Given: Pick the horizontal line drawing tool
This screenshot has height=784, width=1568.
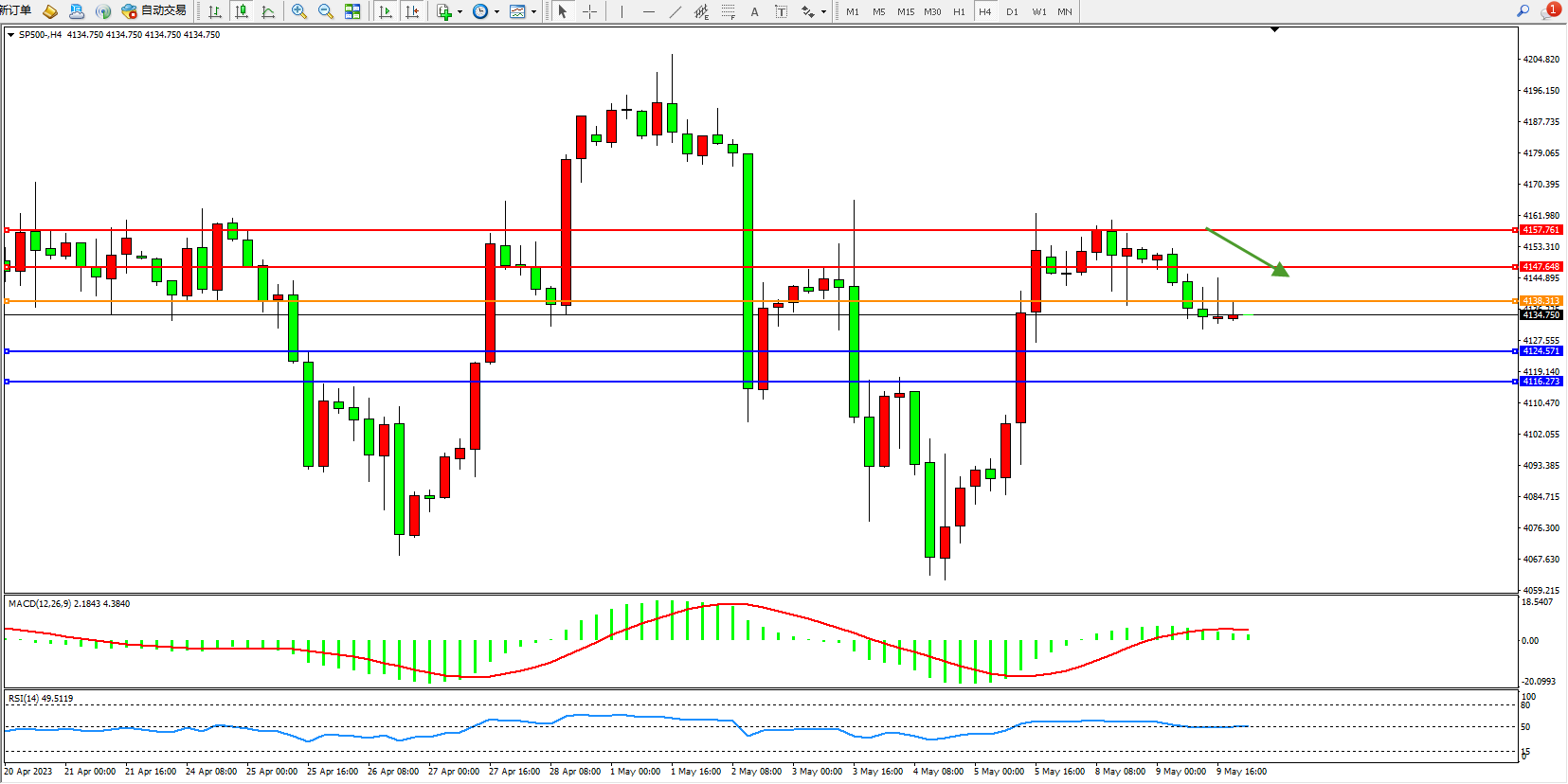Looking at the screenshot, I should click(x=648, y=11).
